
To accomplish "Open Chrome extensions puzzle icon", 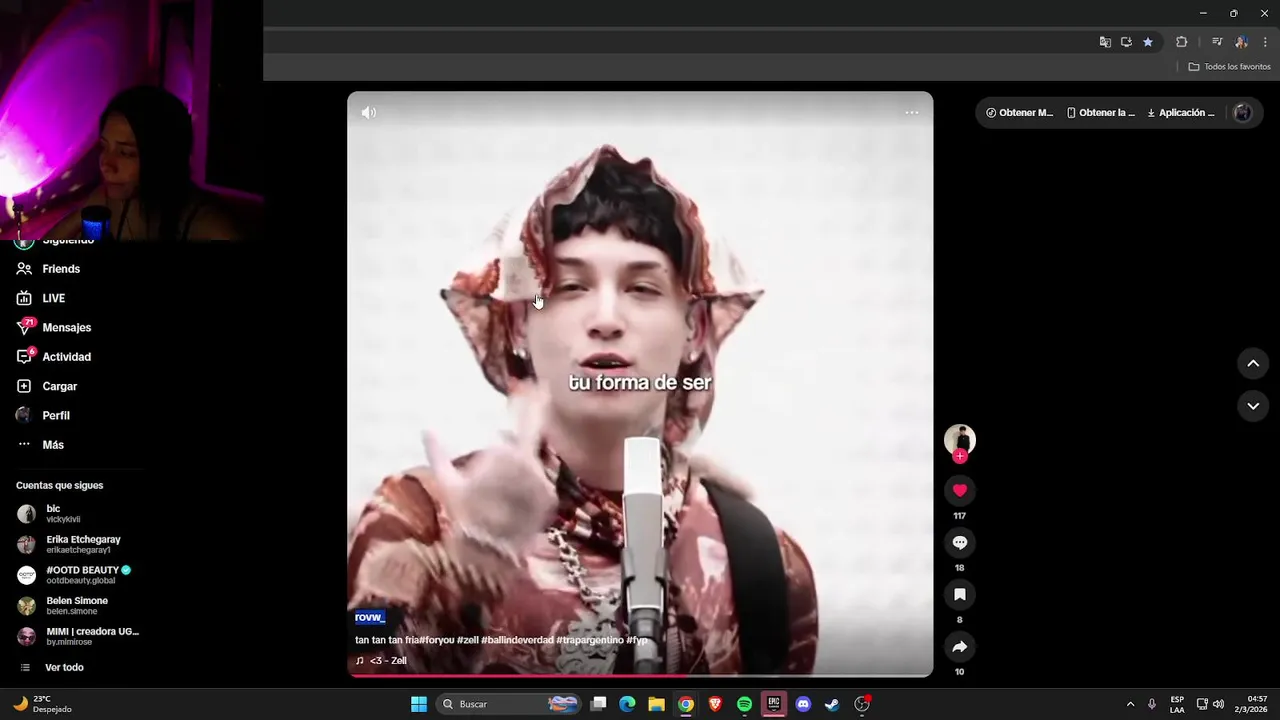I will [1182, 42].
